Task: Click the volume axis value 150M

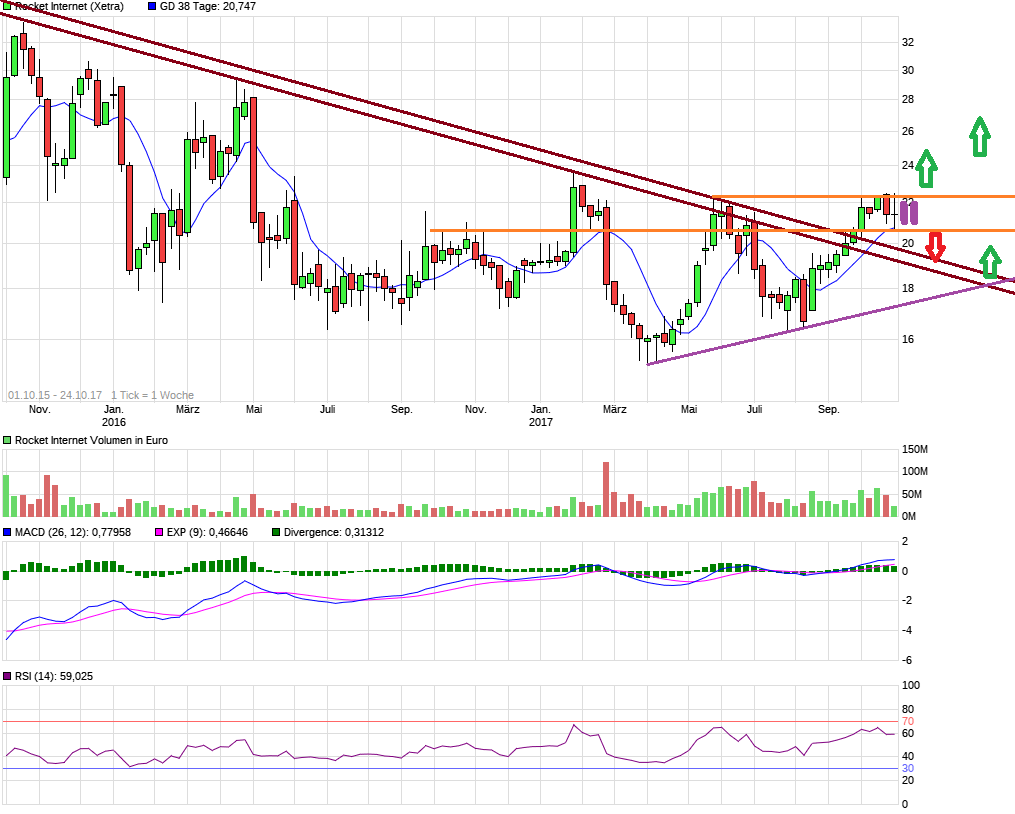Action: [915, 449]
